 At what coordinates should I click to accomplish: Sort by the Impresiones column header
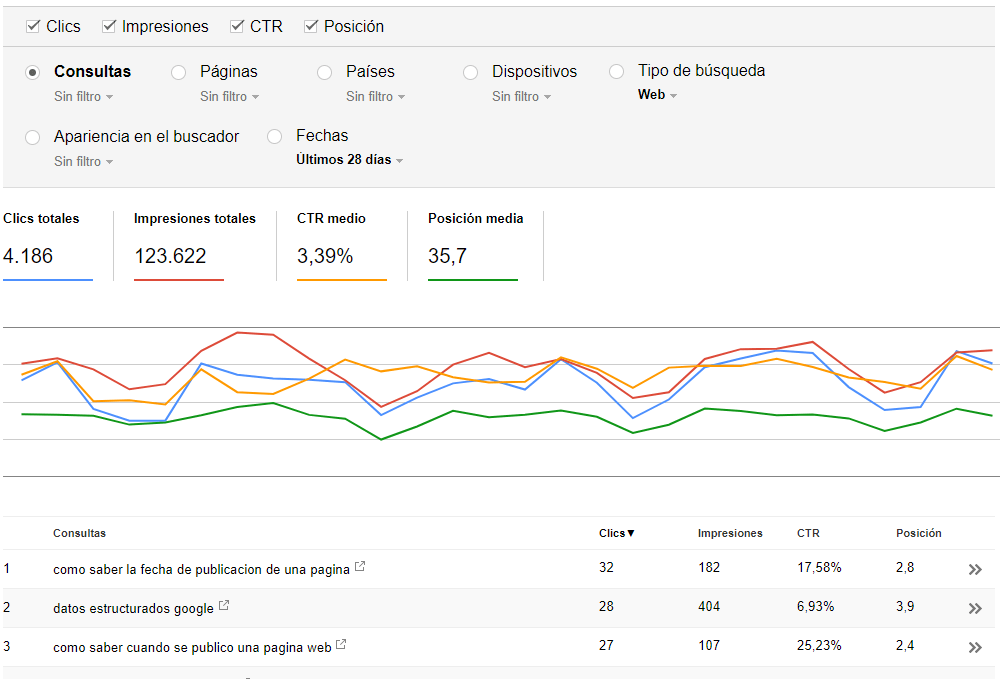tap(730, 533)
